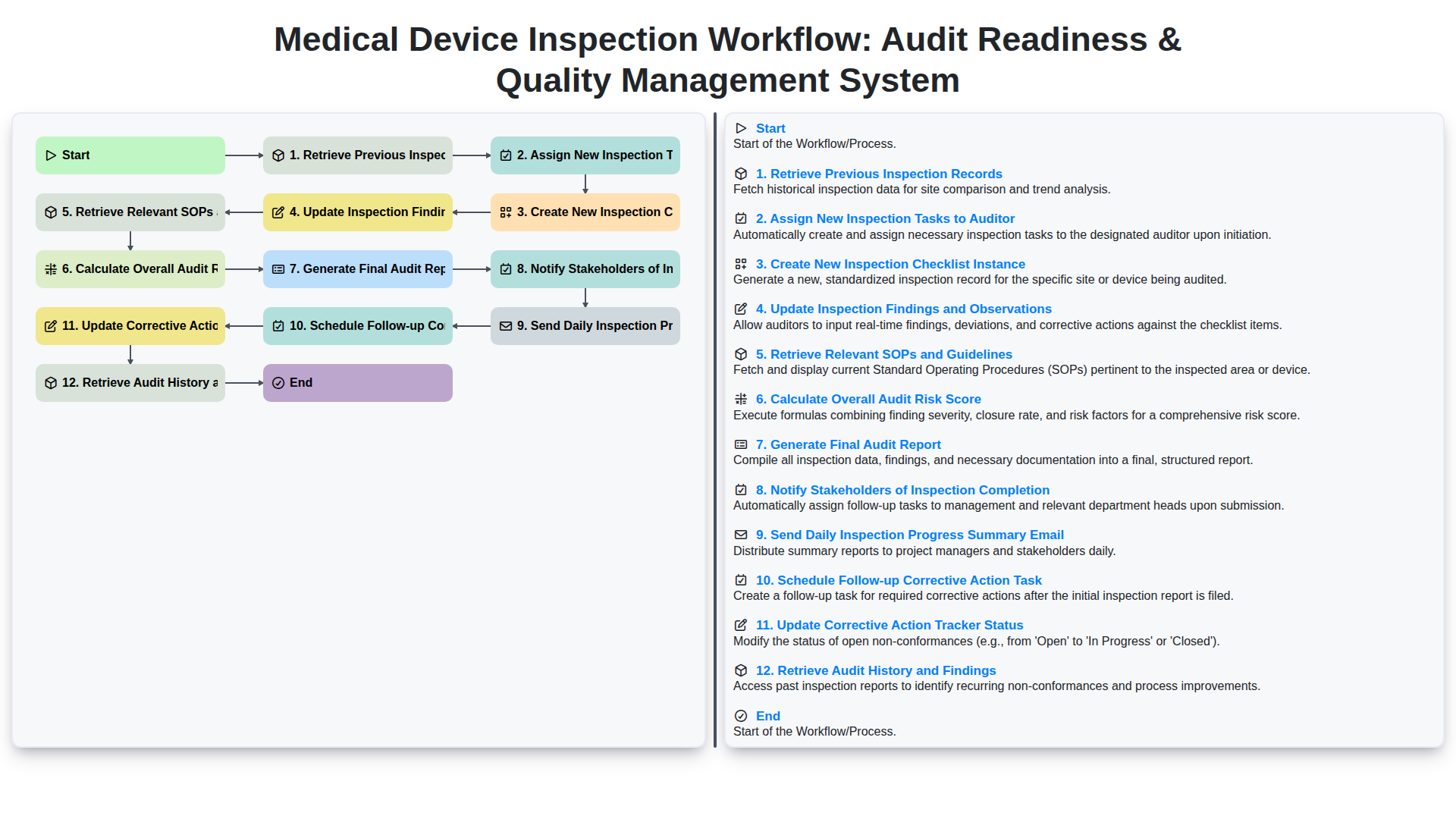Click the vertical divider between the two panels
The image size is (1456, 819).
[715, 430]
